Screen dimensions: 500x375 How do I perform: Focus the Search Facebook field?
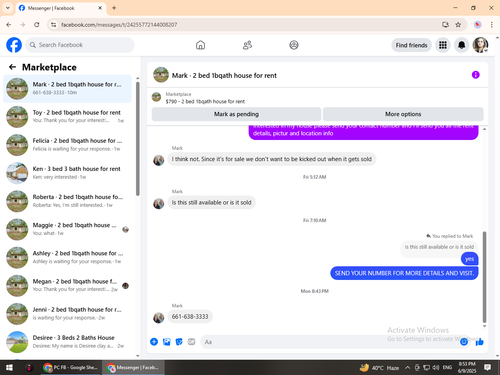[x=80, y=45]
